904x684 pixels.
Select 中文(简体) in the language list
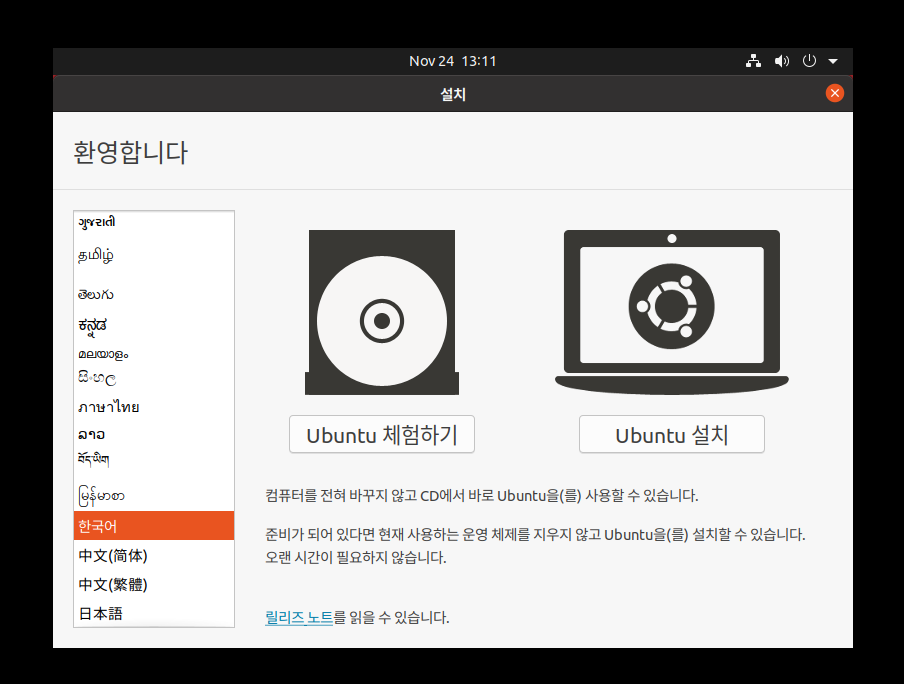[x=154, y=555]
